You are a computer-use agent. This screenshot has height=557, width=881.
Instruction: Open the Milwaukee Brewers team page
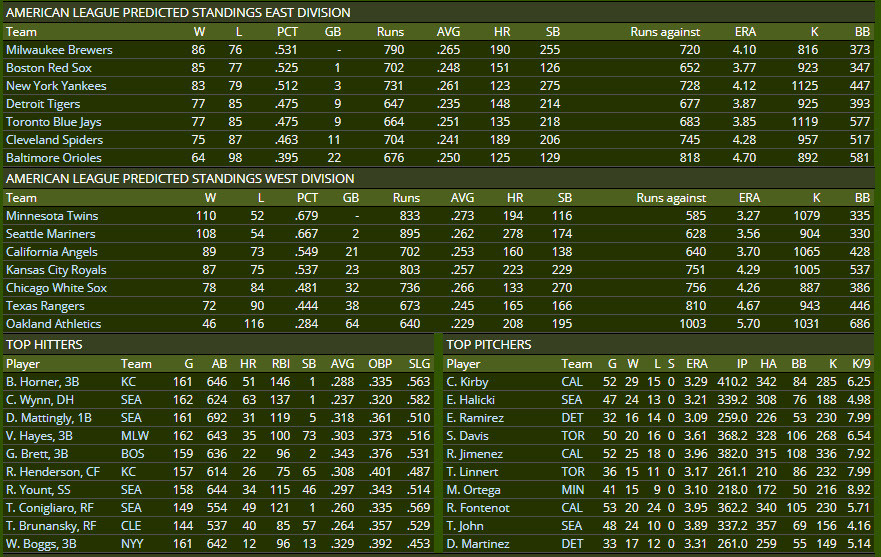(59, 50)
